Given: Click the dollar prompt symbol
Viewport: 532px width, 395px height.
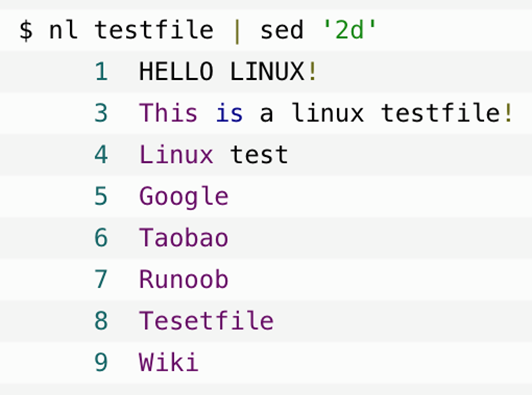Looking at the screenshot, I should point(26,30).
